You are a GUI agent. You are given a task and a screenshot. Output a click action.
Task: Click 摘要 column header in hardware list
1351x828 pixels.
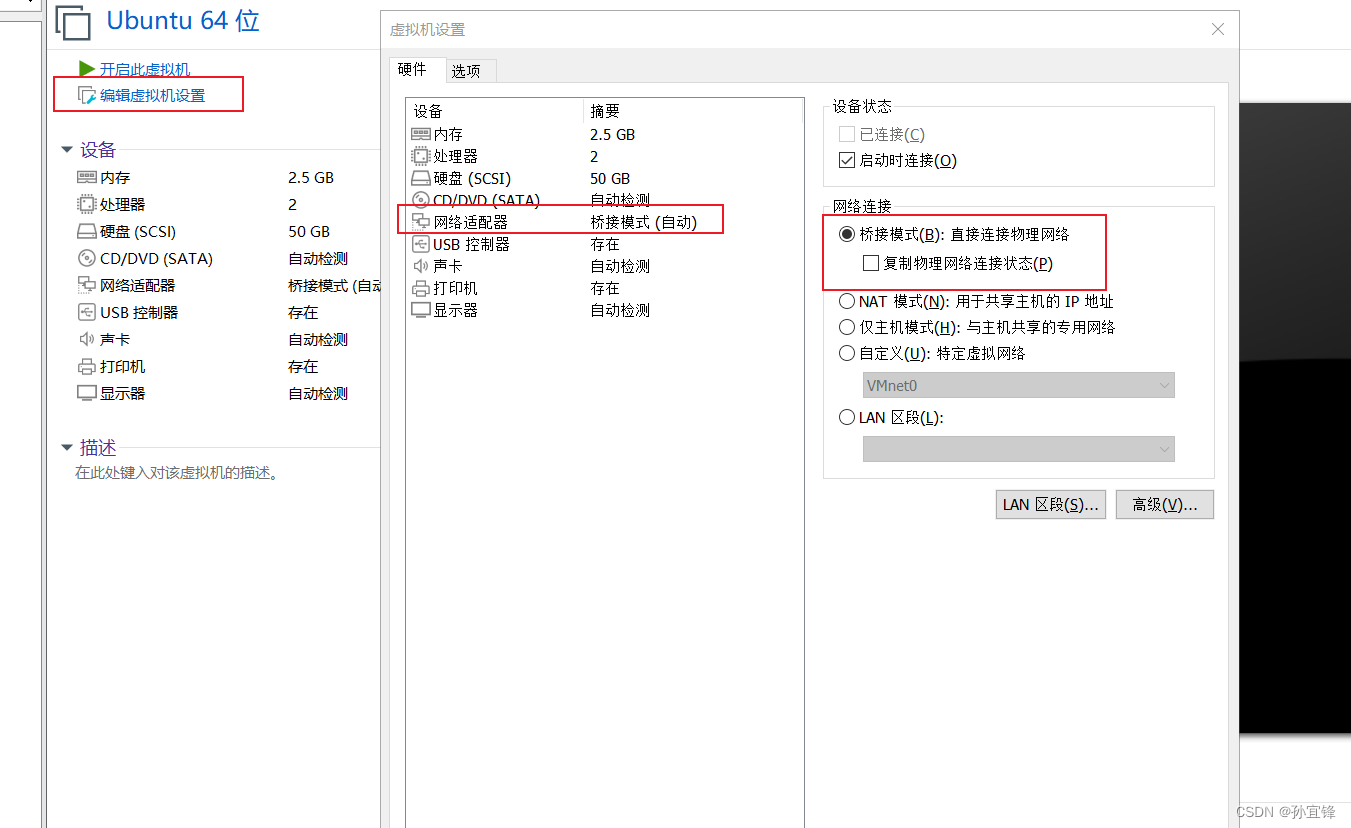pyautogui.click(x=693, y=111)
